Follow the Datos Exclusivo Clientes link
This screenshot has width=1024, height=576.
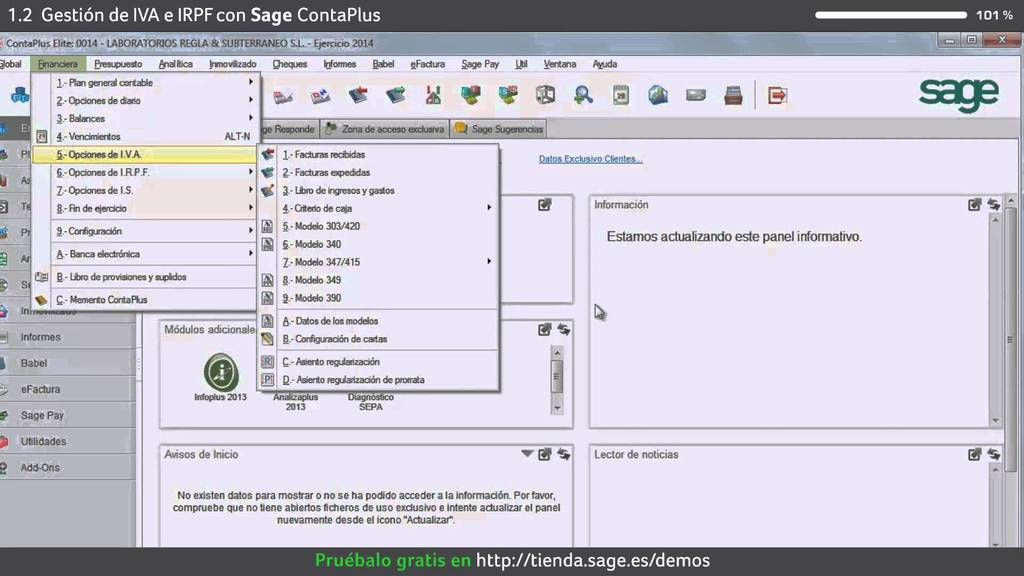click(x=590, y=159)
